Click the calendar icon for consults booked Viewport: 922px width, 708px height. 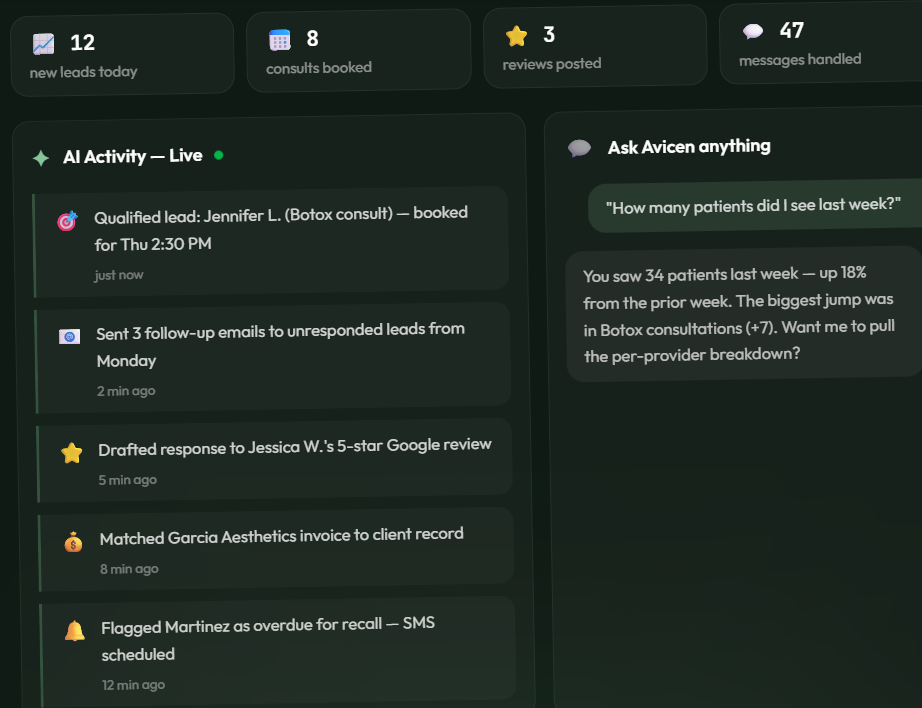280,40
